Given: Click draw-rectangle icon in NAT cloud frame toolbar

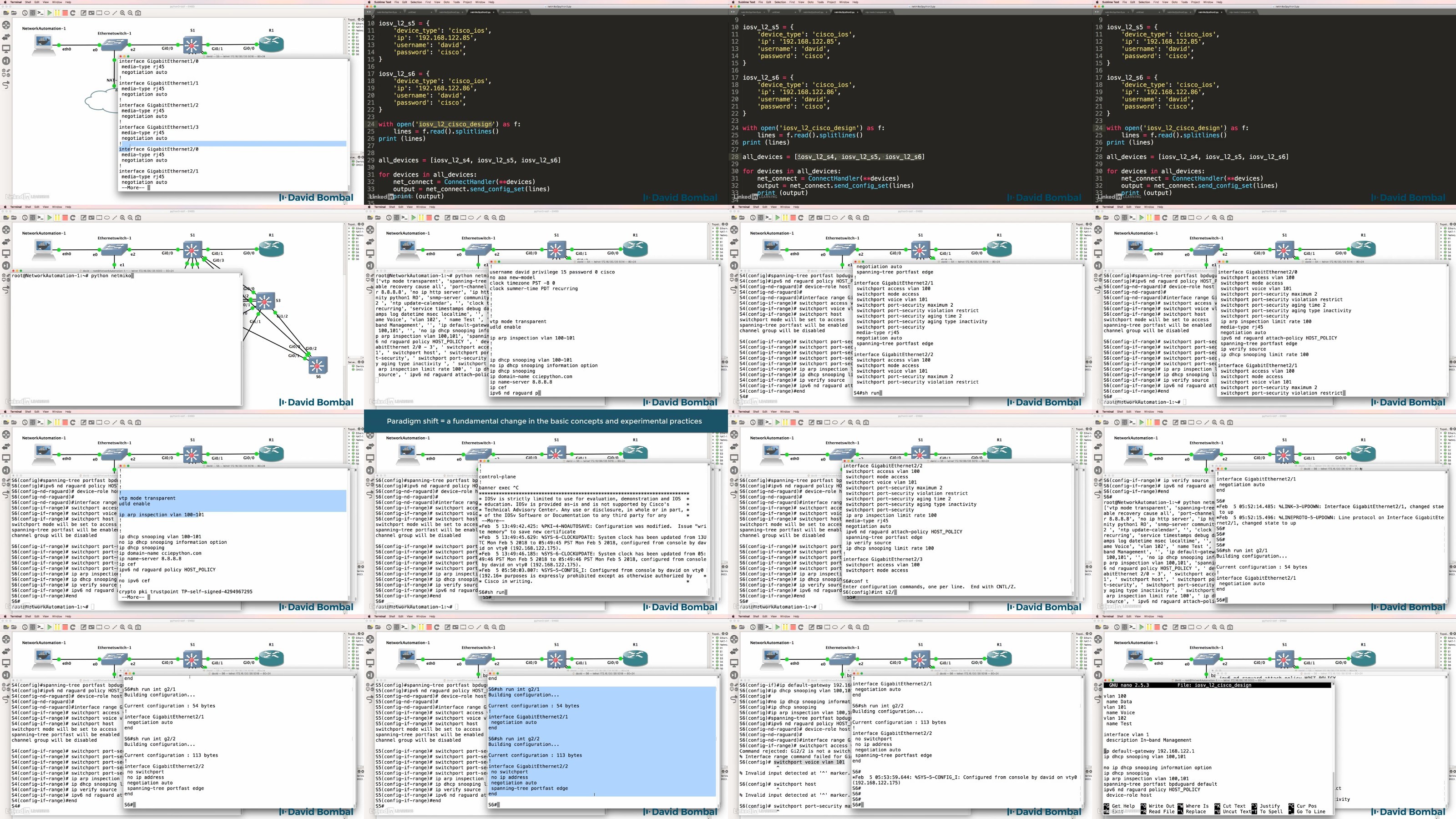Looking at the screenshot, I should tap(99, 12).
